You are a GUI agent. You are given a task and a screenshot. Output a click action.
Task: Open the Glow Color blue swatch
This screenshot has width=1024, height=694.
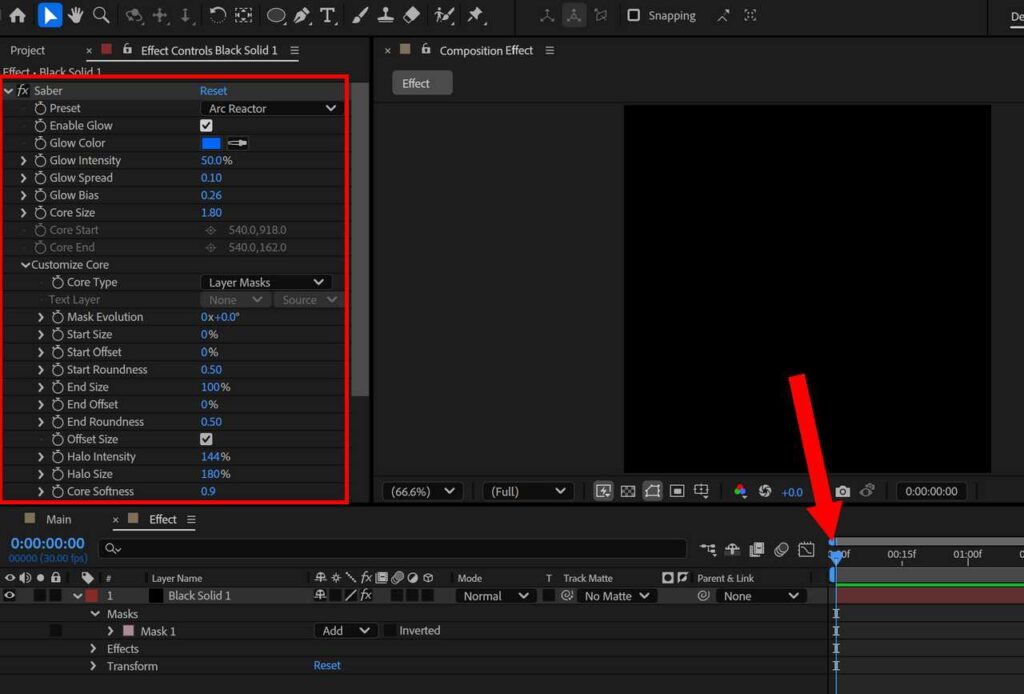tap(211, 143)
